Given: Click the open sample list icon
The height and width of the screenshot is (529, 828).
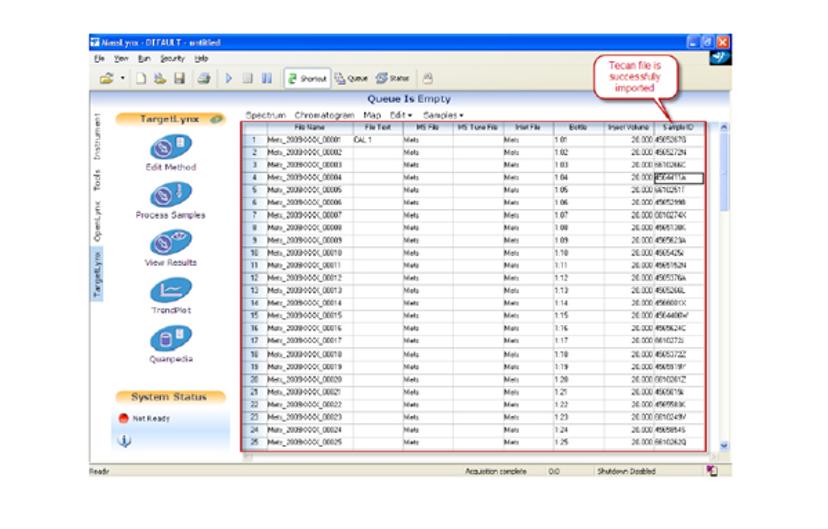Looking at the screenshot, I should point(159,79).
